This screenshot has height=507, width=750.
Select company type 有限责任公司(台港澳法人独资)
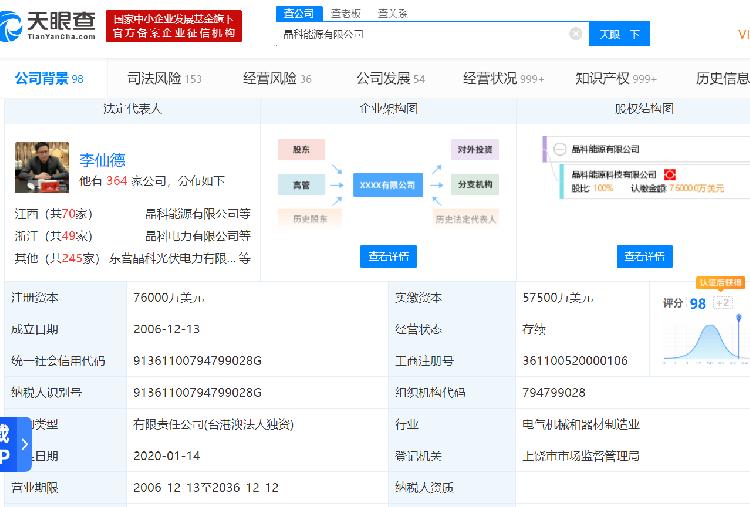[x=213, y=424]
